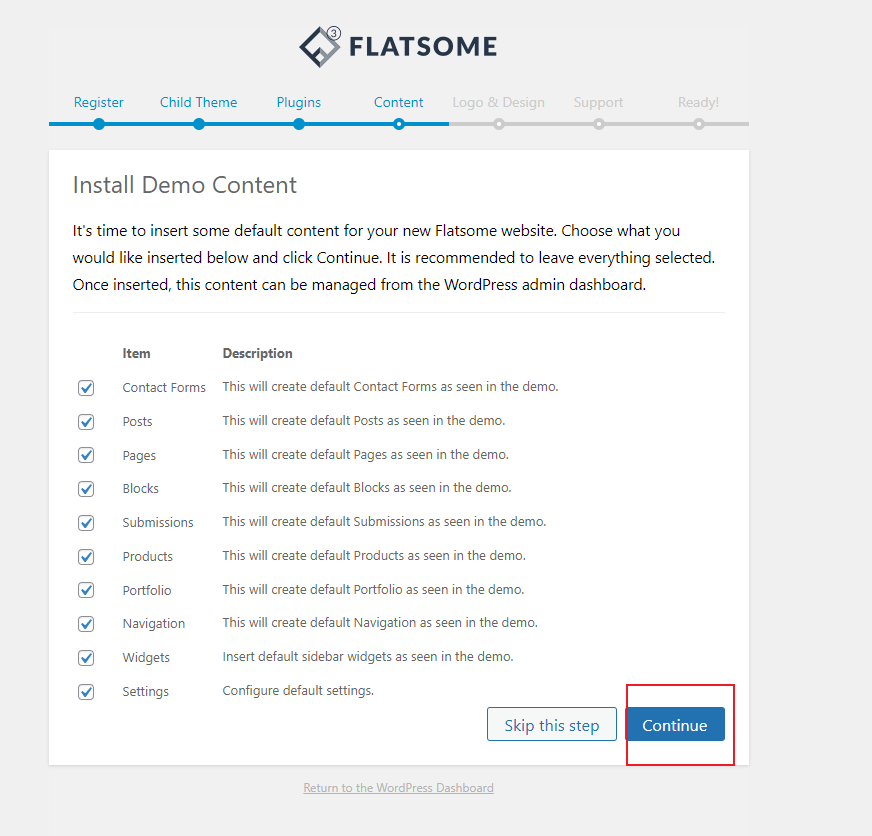The height and width of the screenshot is (836, 872).
Task: Click the Posts item label
Action: 137,422
